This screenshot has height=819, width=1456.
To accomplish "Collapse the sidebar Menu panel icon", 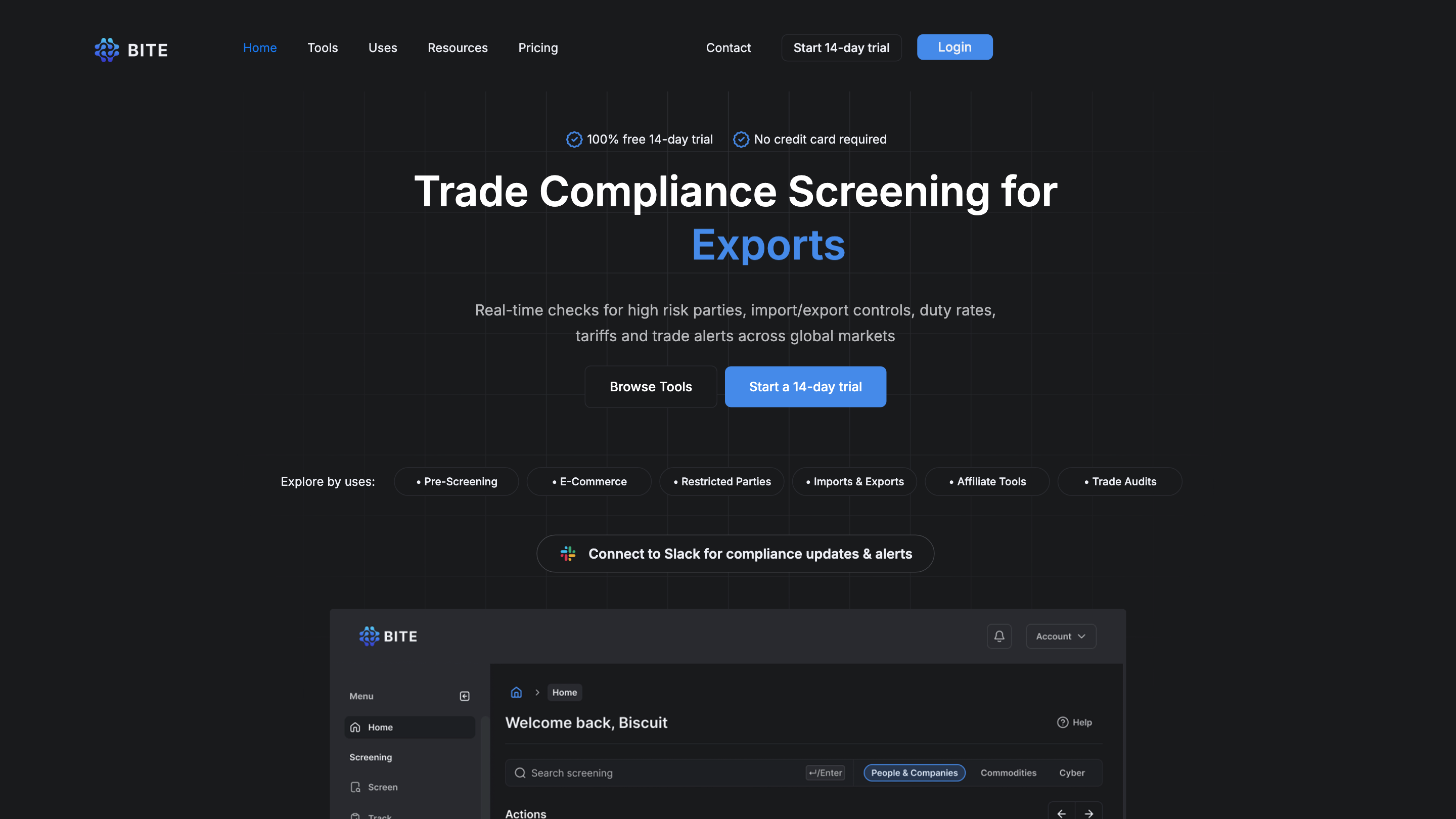I will (x=465, y=696).
